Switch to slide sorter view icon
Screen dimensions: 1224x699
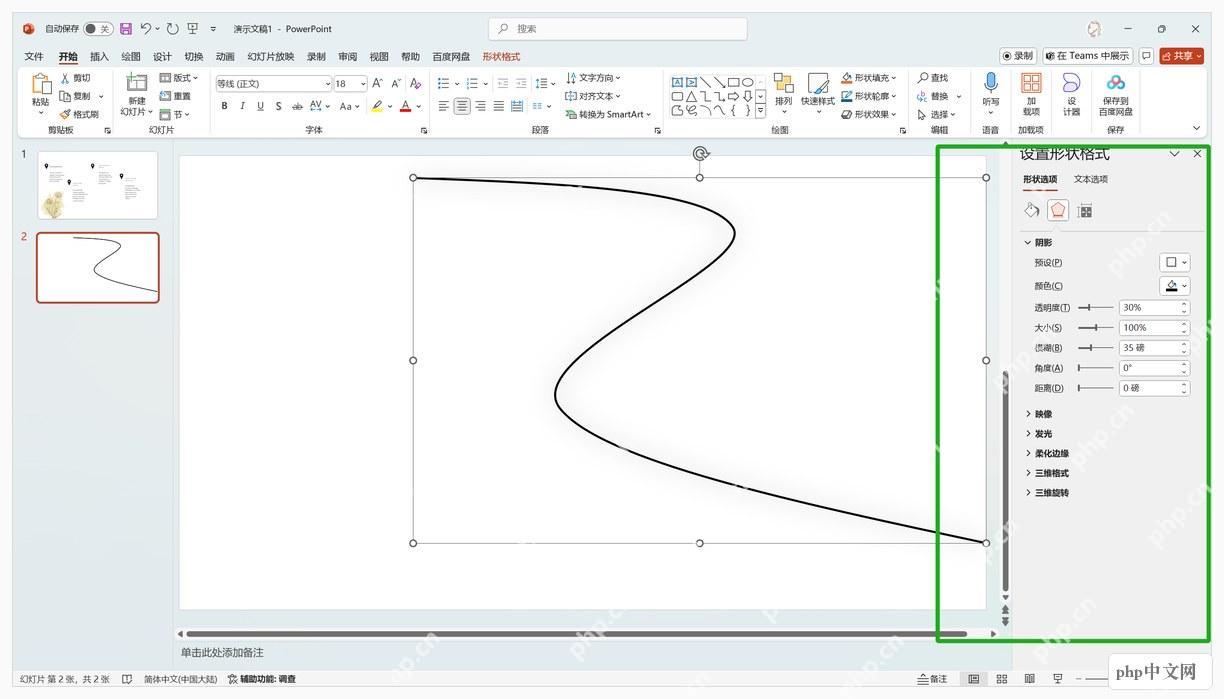coord(1002,679)
